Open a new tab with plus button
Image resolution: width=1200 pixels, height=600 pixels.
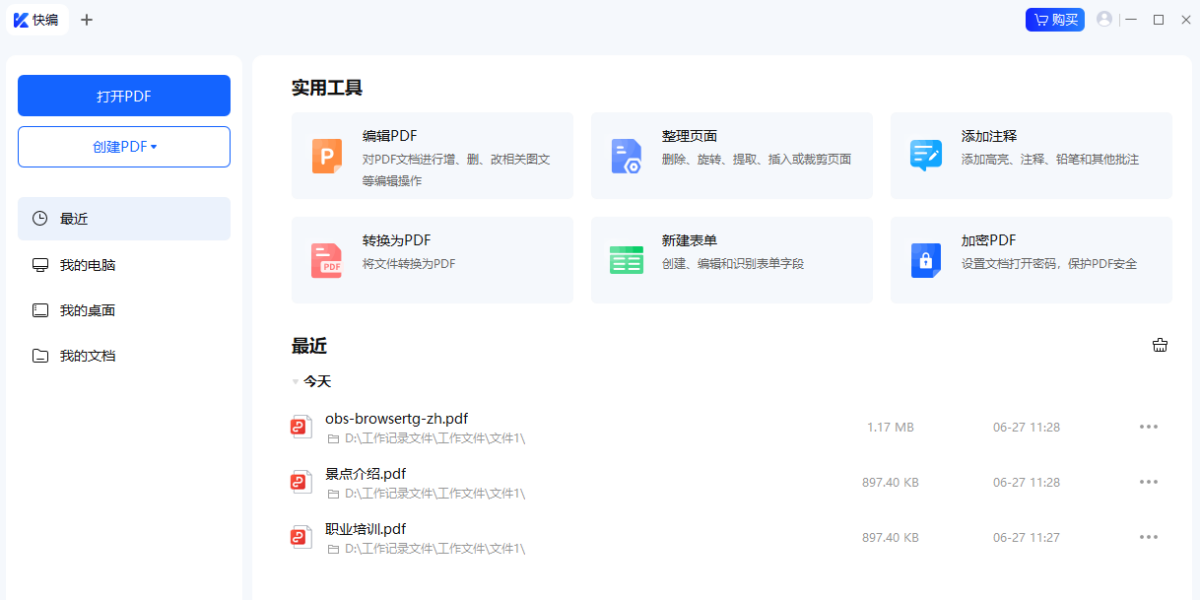coord(86,20)
